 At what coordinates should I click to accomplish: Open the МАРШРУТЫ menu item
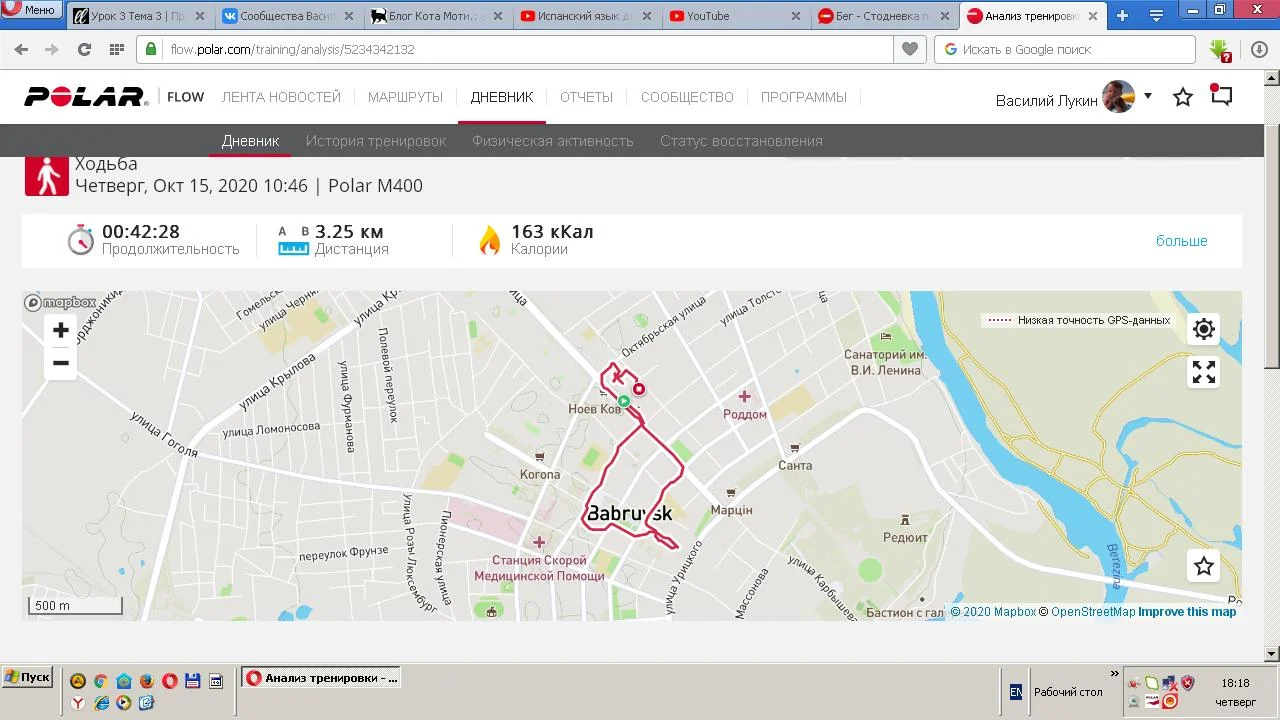(x=405, y=97)
